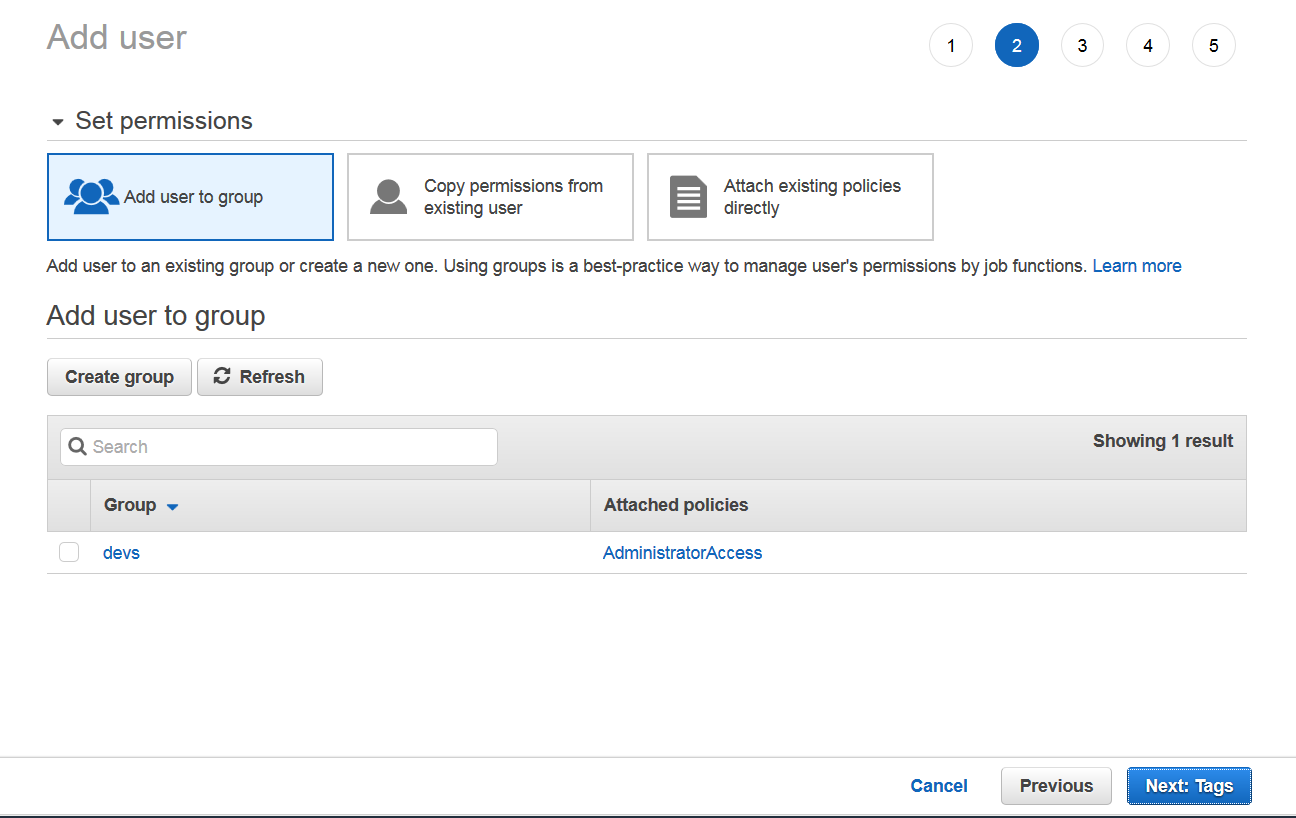Viewport: 1296px width, 818px height.
Task: Focus the group Search field
Action: point(279,447)
